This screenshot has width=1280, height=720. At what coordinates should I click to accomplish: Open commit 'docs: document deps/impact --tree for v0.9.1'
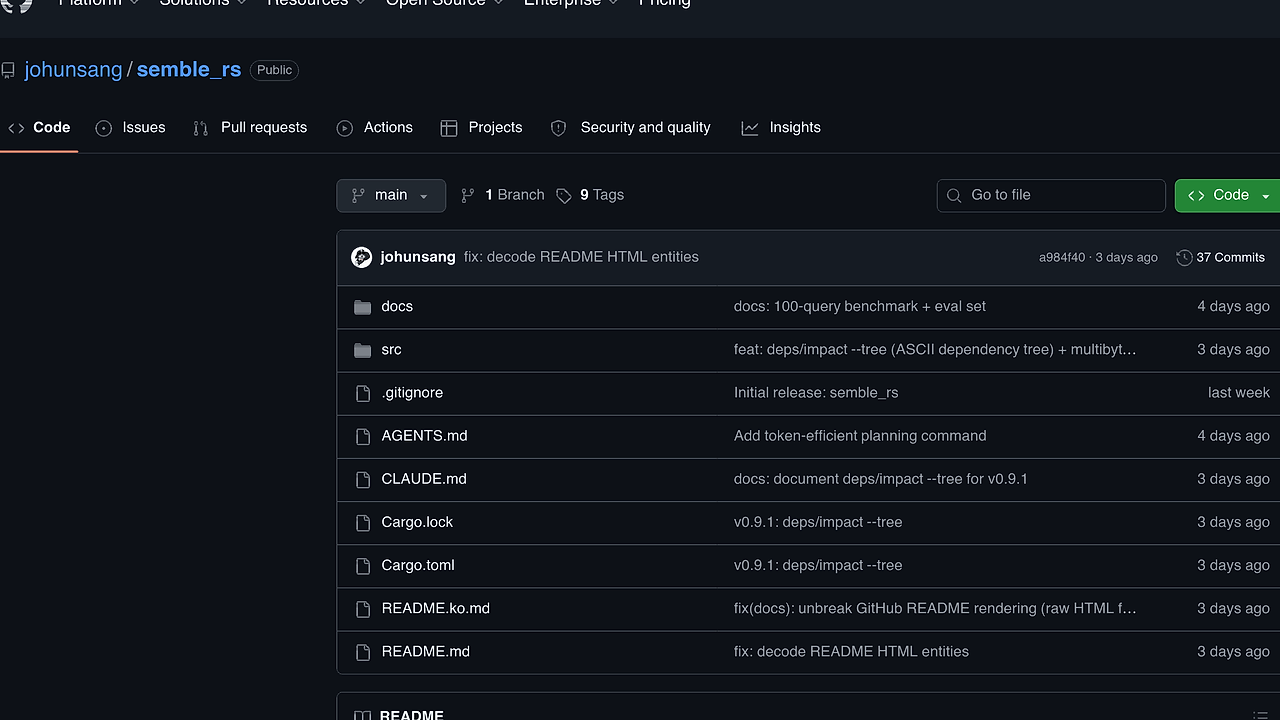(x=881, y=479)
